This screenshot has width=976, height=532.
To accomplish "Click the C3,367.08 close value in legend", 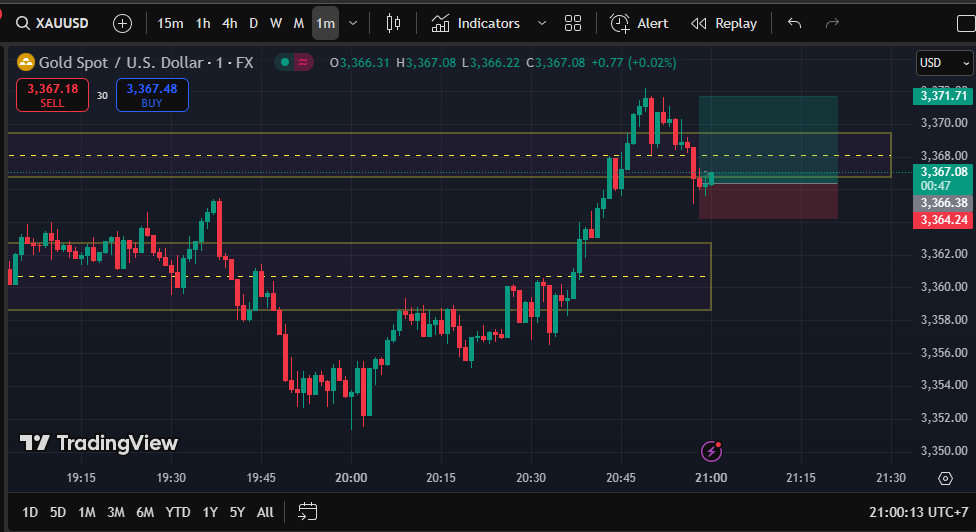I will pyautogui.click(x=555, y=63).
